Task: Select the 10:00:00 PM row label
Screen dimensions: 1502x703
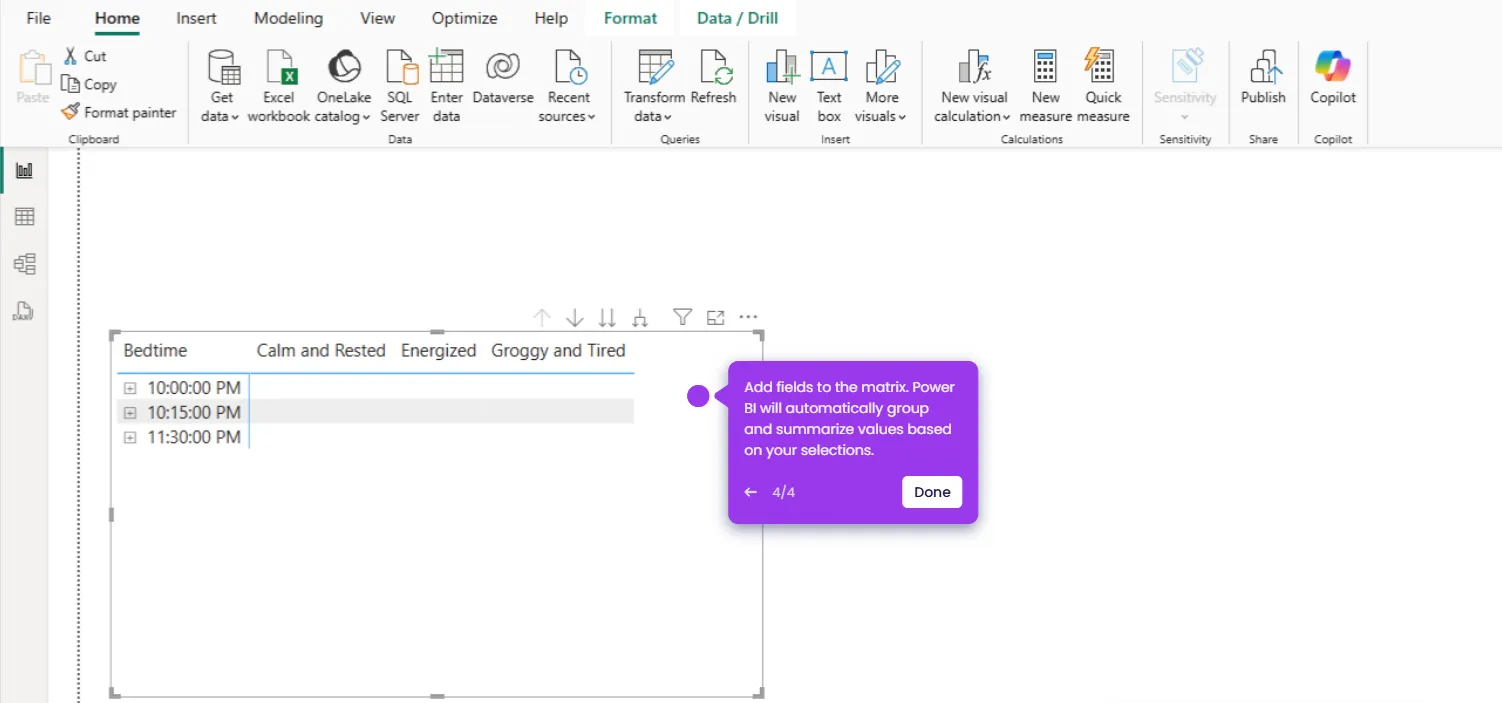Action: coord(194,388)
